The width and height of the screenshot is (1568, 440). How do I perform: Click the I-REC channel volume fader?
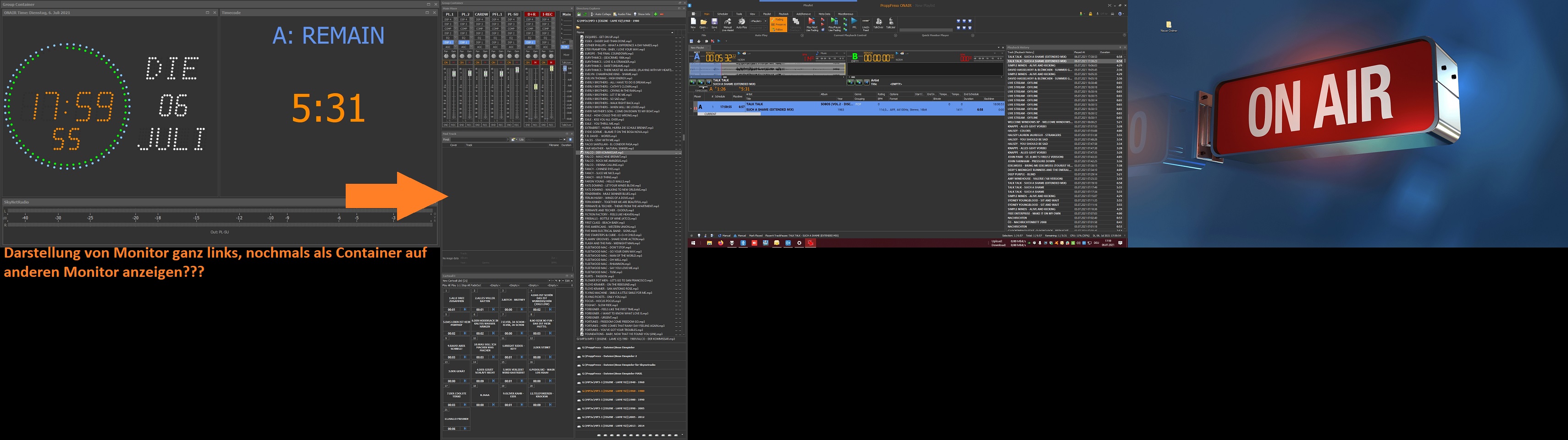(552, 69)
